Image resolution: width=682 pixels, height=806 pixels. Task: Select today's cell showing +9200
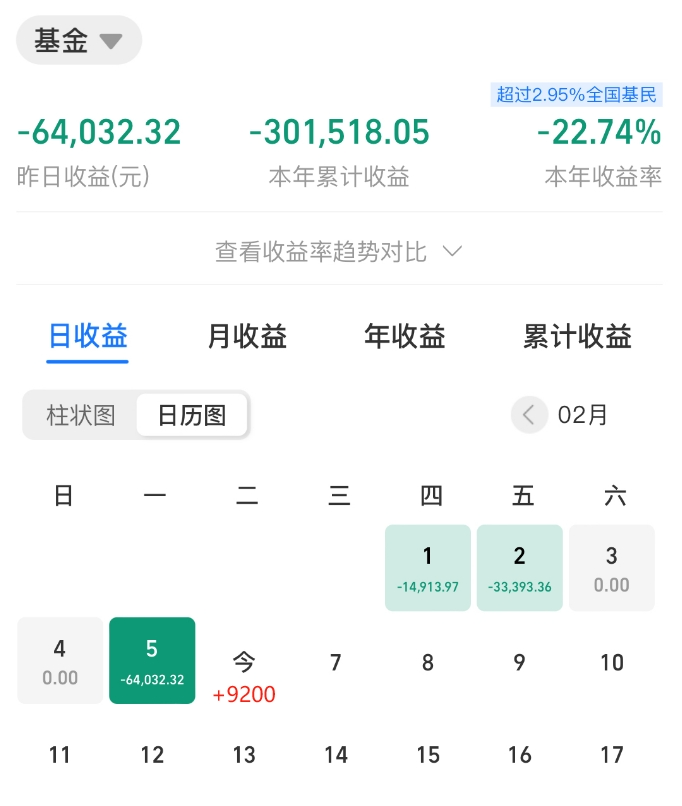244,675
